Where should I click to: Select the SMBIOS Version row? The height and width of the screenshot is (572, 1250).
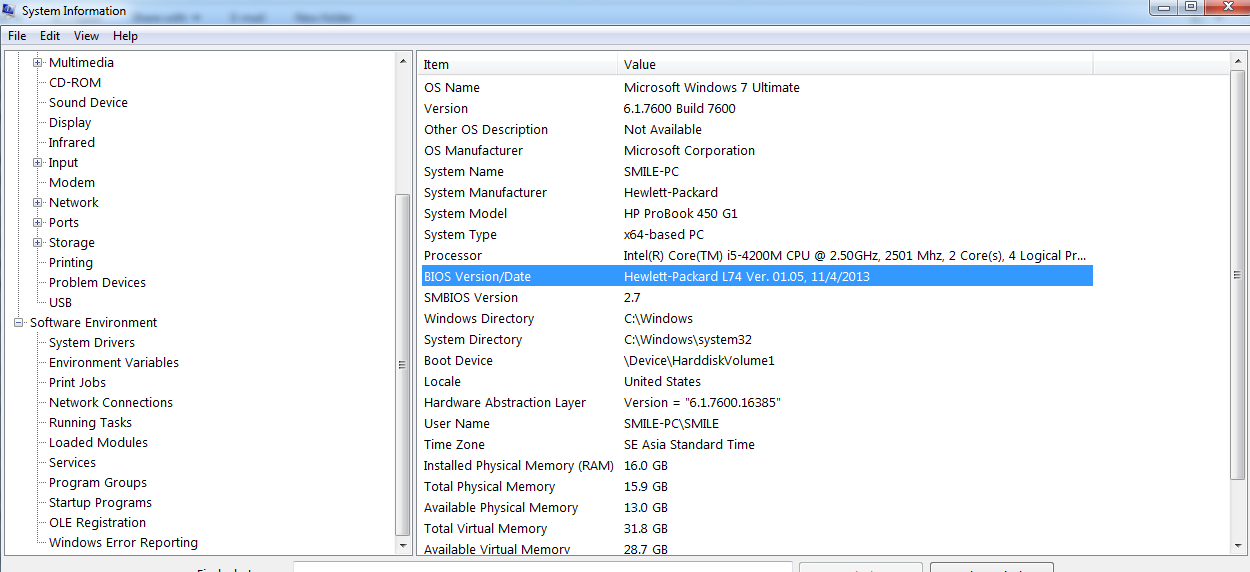point(757,297)
